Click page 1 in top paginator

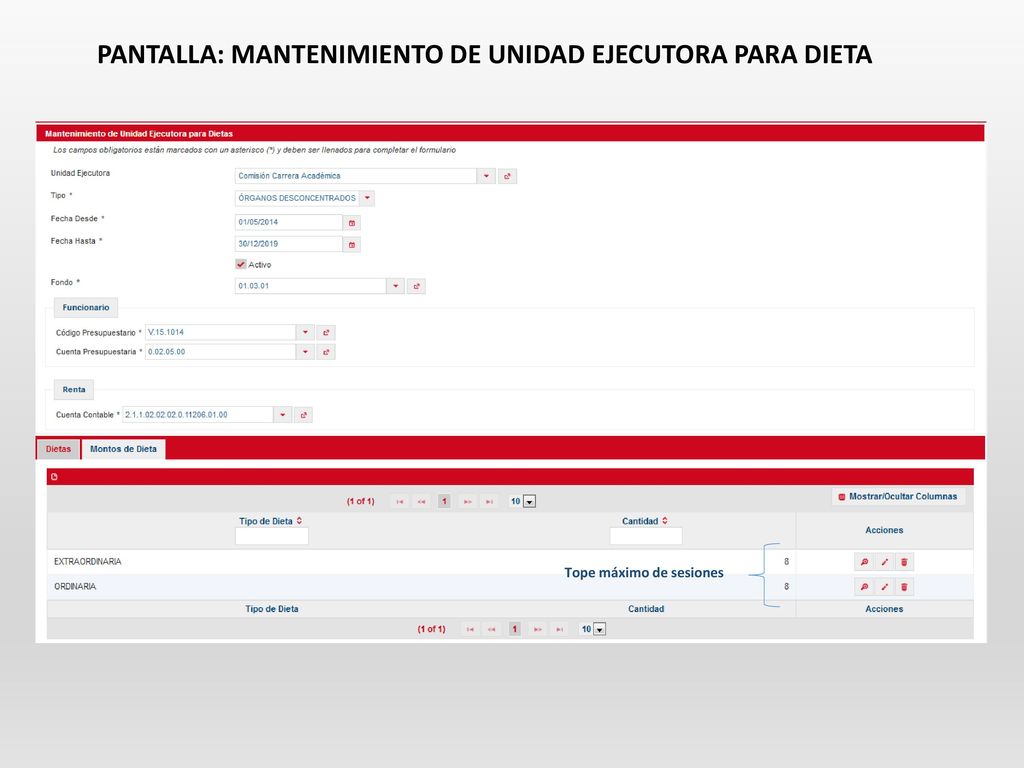(444, 502)
